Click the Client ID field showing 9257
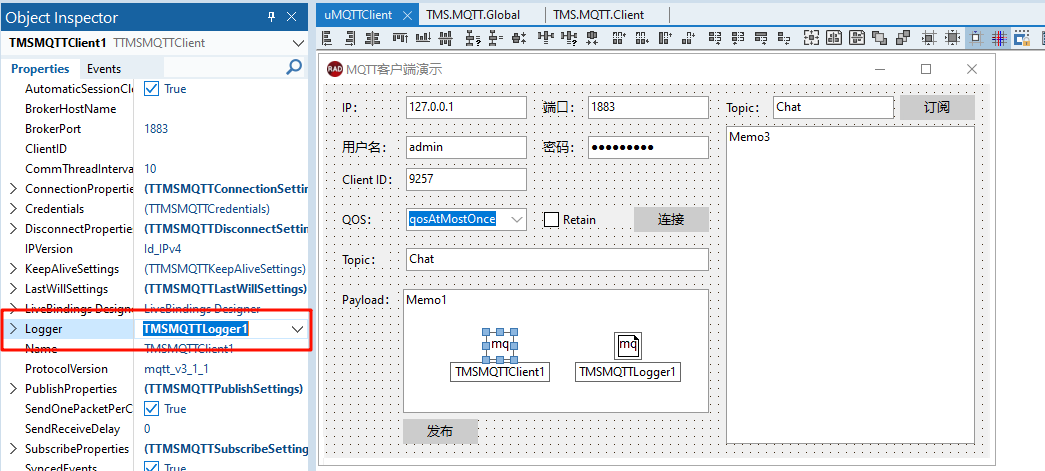The image size is (1045, 471). coord(466,179)
